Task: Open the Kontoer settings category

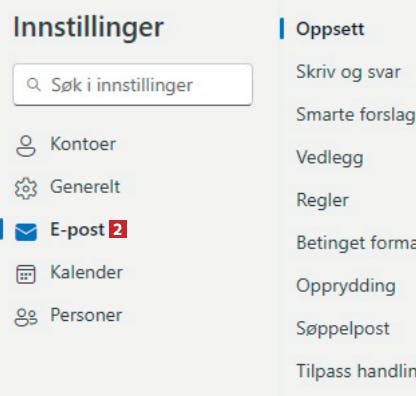Action: coord(83,144)
